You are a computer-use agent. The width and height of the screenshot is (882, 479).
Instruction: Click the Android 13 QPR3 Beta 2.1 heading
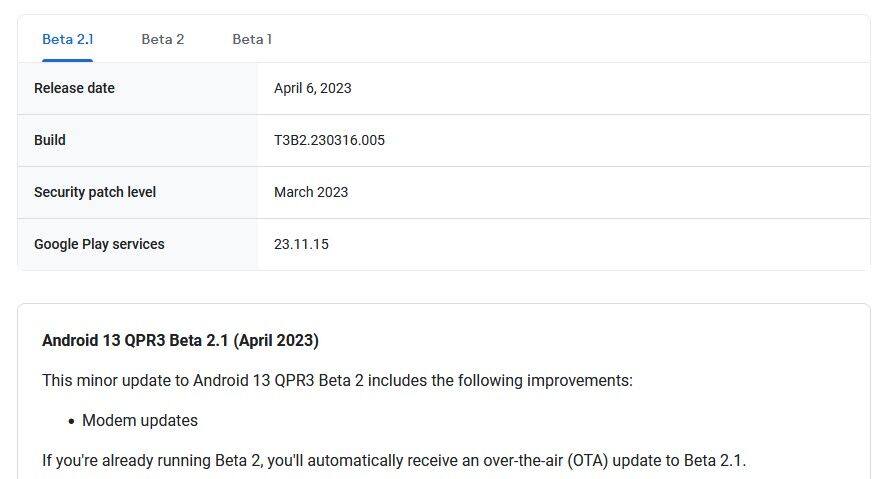pos(181,341)
